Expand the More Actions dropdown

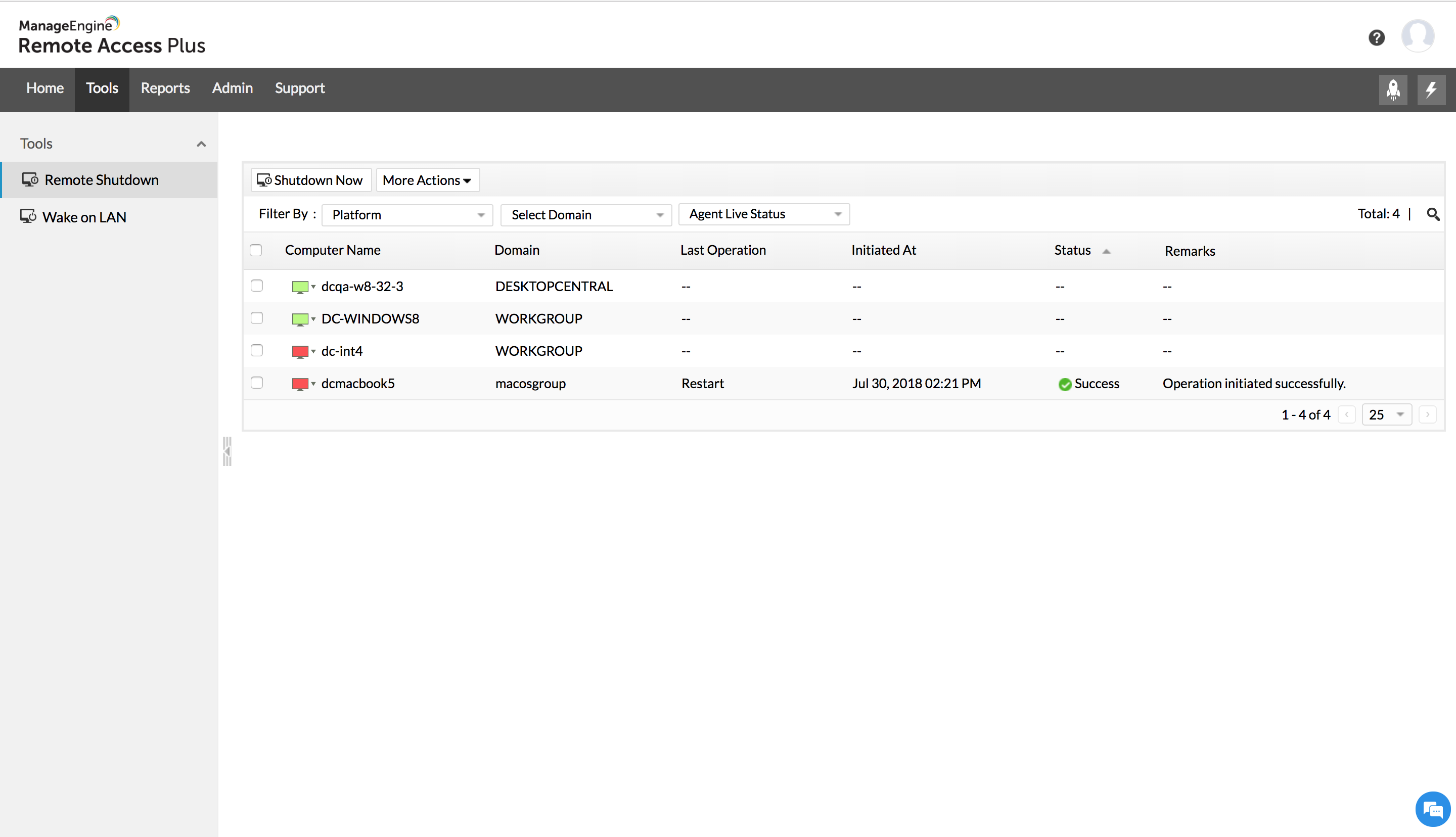point(427,180)
